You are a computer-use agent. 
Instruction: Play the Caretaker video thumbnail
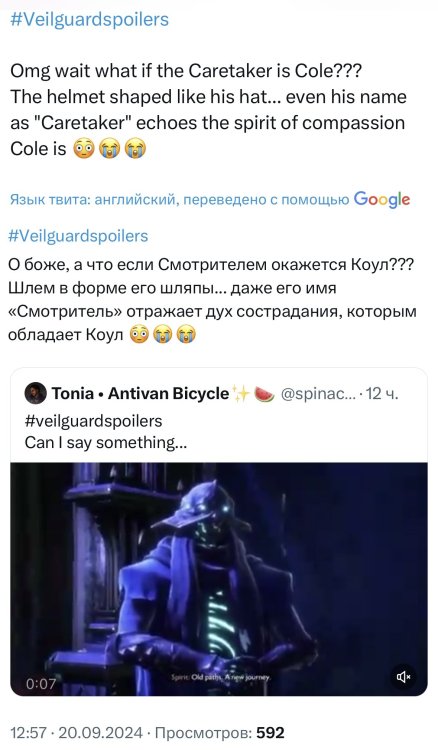pyautogui.click(x=219, y=579)
